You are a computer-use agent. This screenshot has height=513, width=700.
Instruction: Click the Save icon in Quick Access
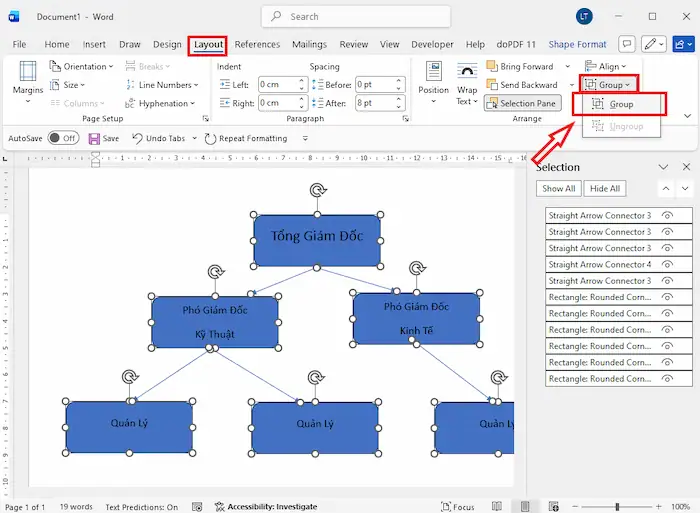tap(94, 139)
